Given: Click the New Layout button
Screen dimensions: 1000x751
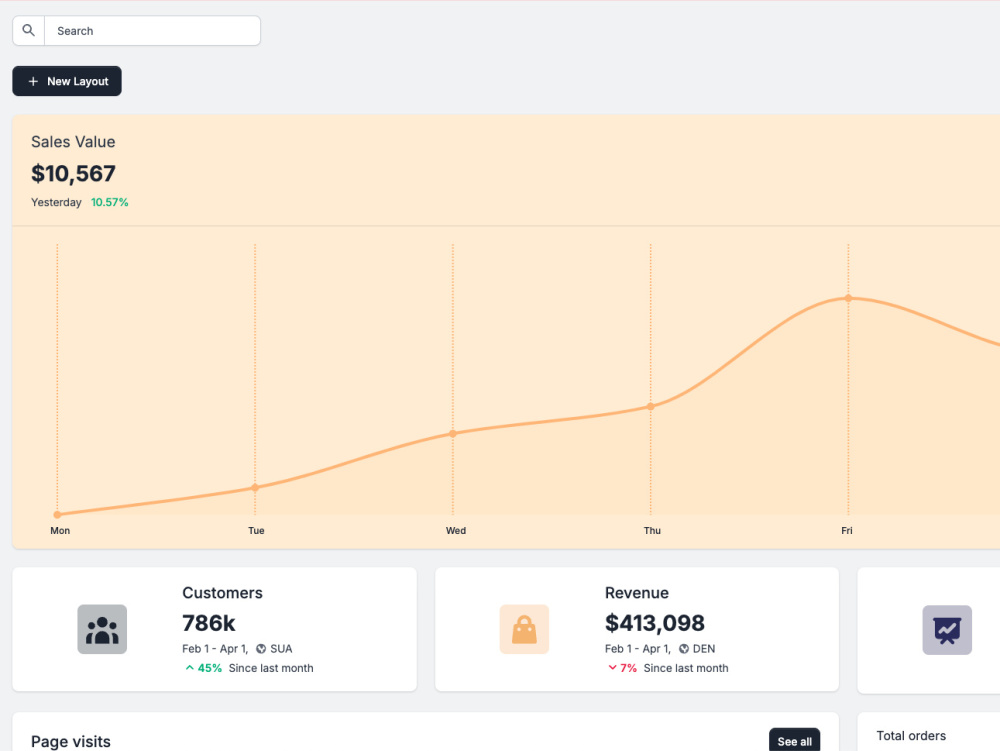Looking at the screenshot, I should (x=67, y=81).
